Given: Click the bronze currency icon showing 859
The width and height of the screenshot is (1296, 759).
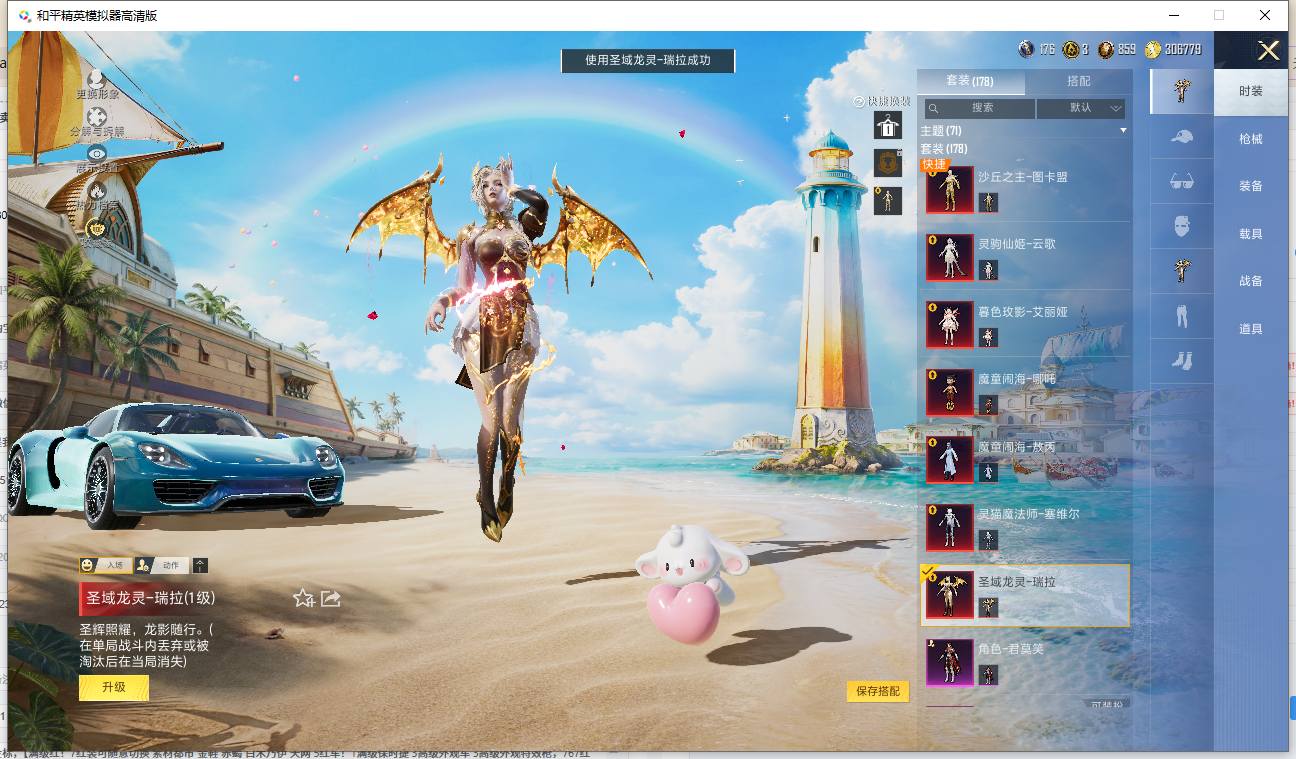Looking at the screenshot, I should 1105,49.
